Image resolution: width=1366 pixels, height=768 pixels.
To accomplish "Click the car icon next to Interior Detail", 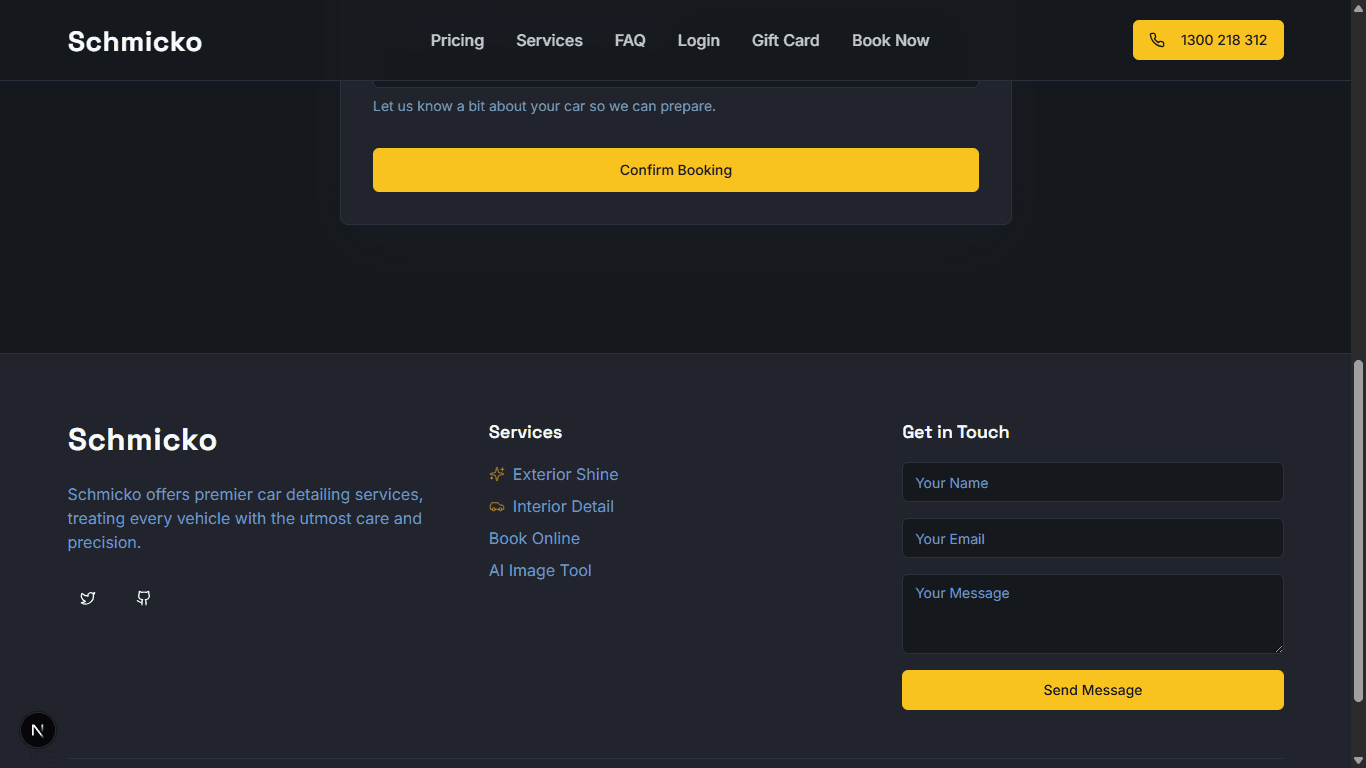I will 496,506.
